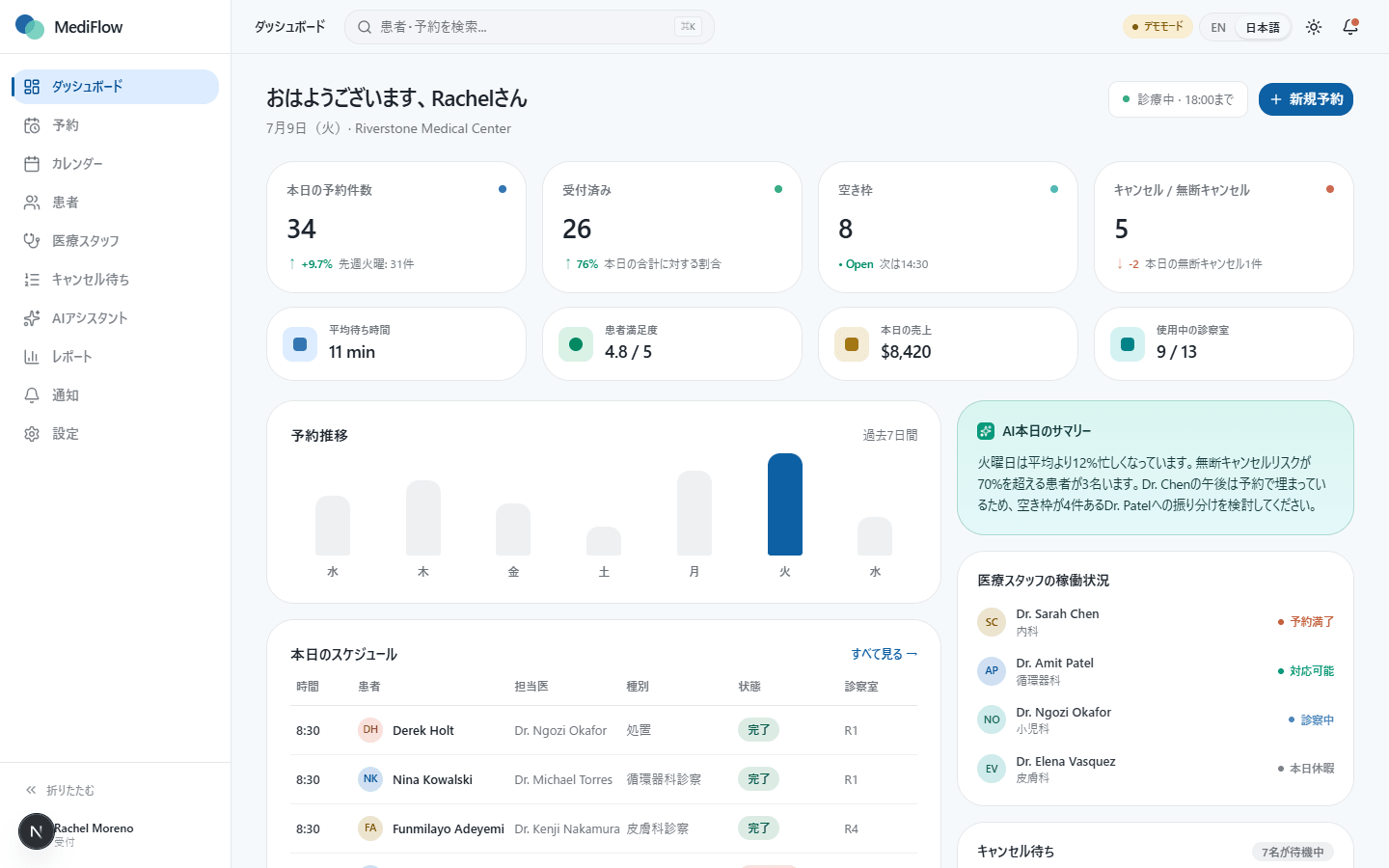Click the 予約満了 status label
The width and height of the screenshot is (1389, 868).
tap(1306, 622)
